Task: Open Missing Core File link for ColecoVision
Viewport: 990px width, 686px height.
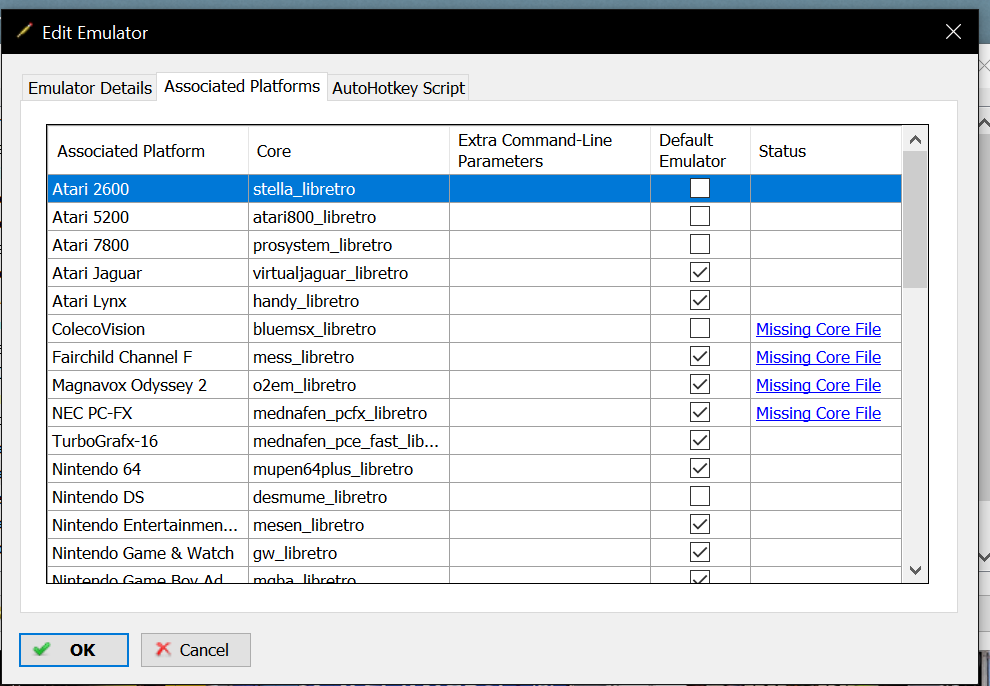Action: pyautogui.click(x=818, y=329)
